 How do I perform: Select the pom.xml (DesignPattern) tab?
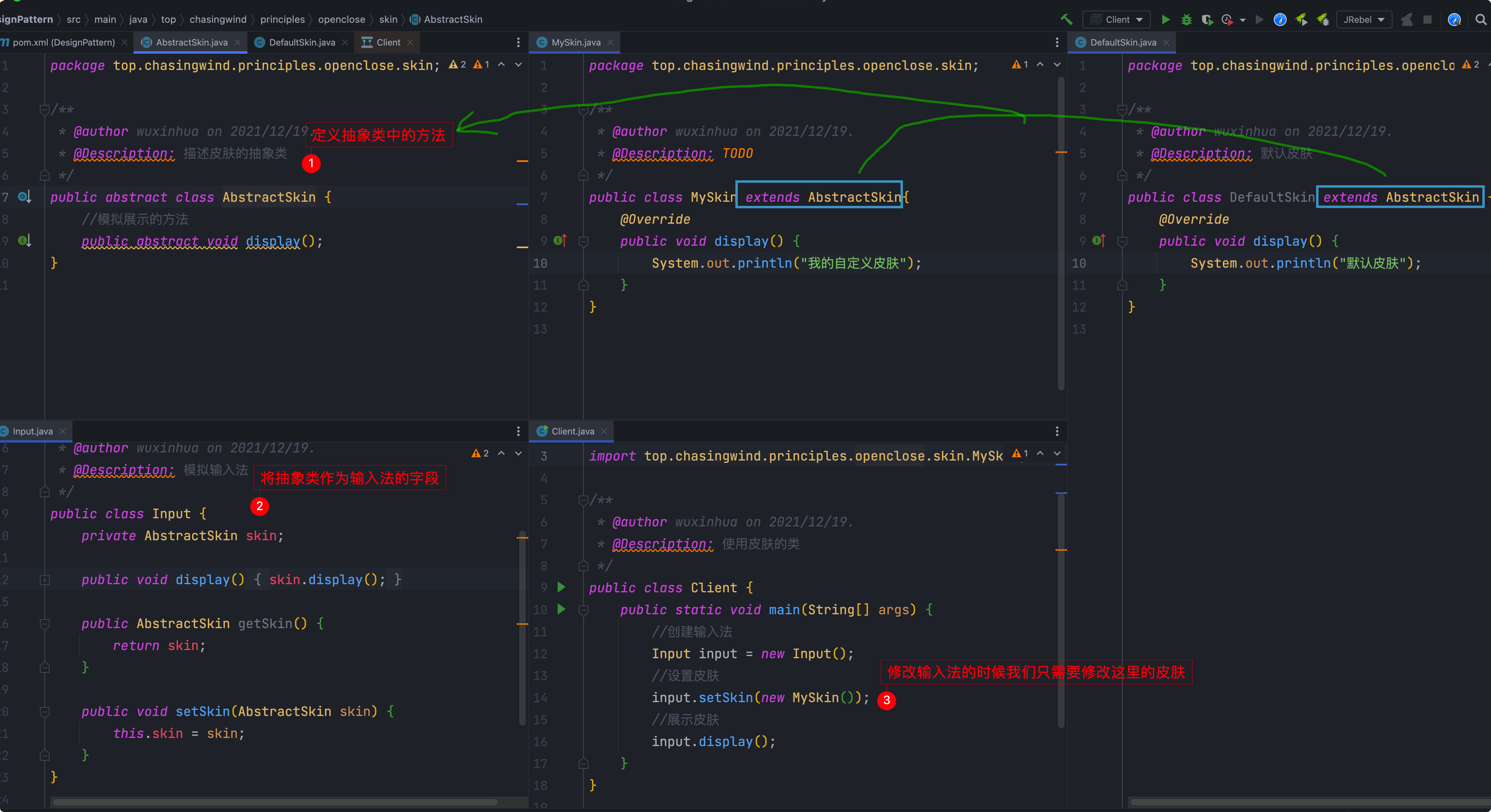[63, 42]
